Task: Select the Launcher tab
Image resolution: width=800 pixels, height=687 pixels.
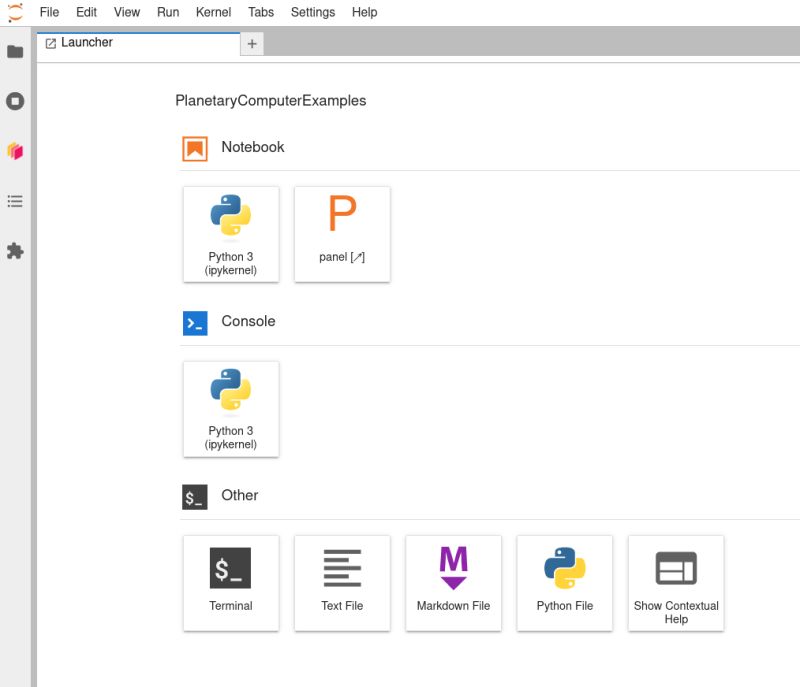Action: pos(87,42)
